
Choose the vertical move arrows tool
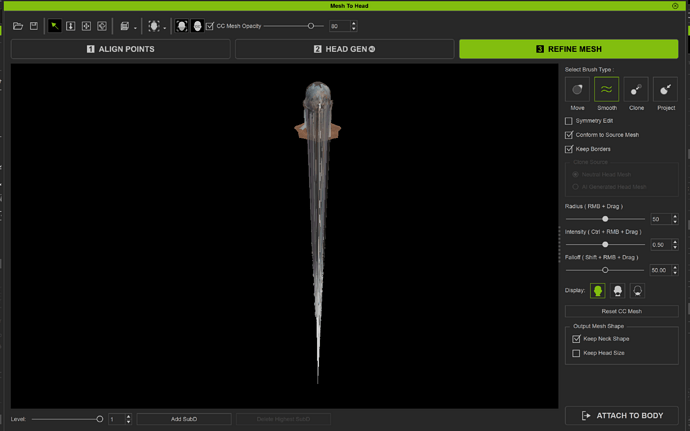point(70,26)
